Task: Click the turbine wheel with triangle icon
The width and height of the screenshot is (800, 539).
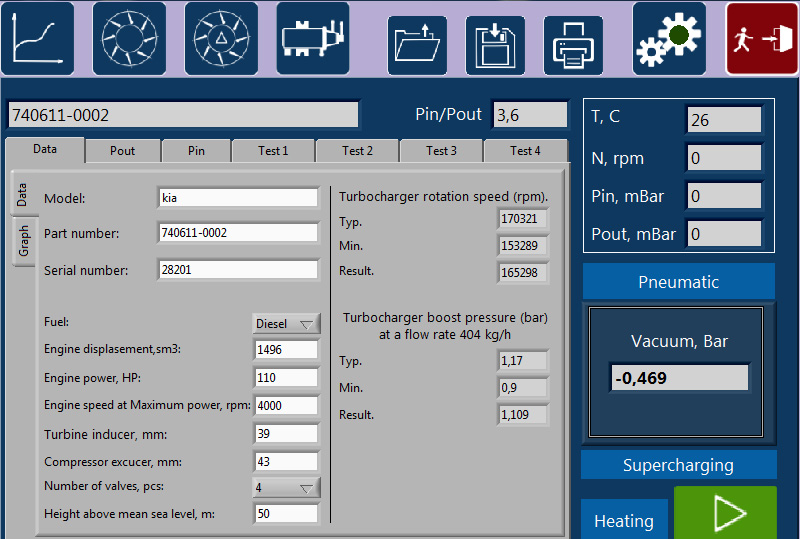Action: tap(221, 38)
